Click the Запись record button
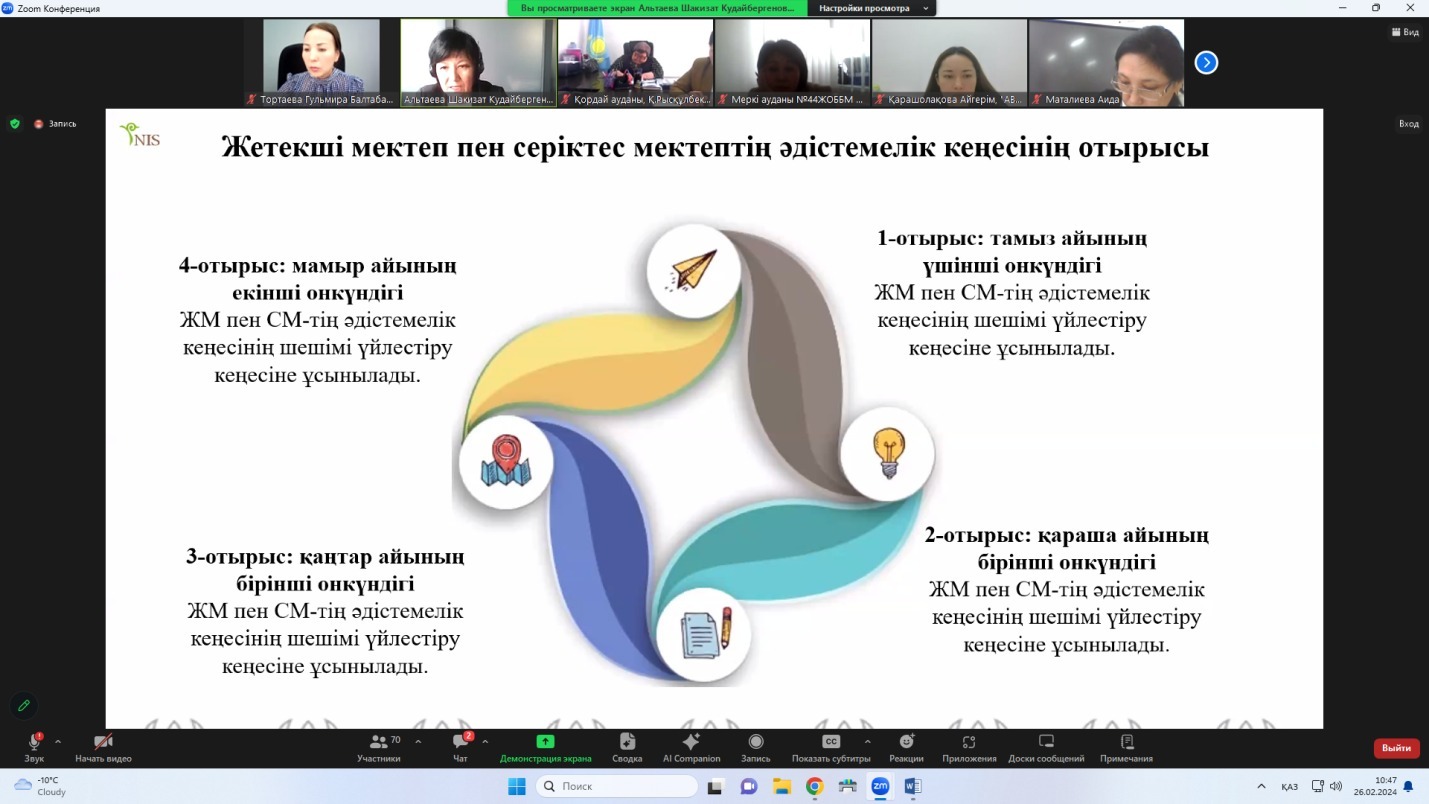 (x=756, y=747)
